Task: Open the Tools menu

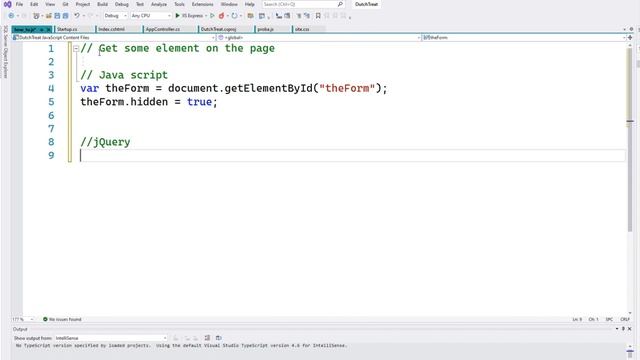Action: tap(180, 4)
